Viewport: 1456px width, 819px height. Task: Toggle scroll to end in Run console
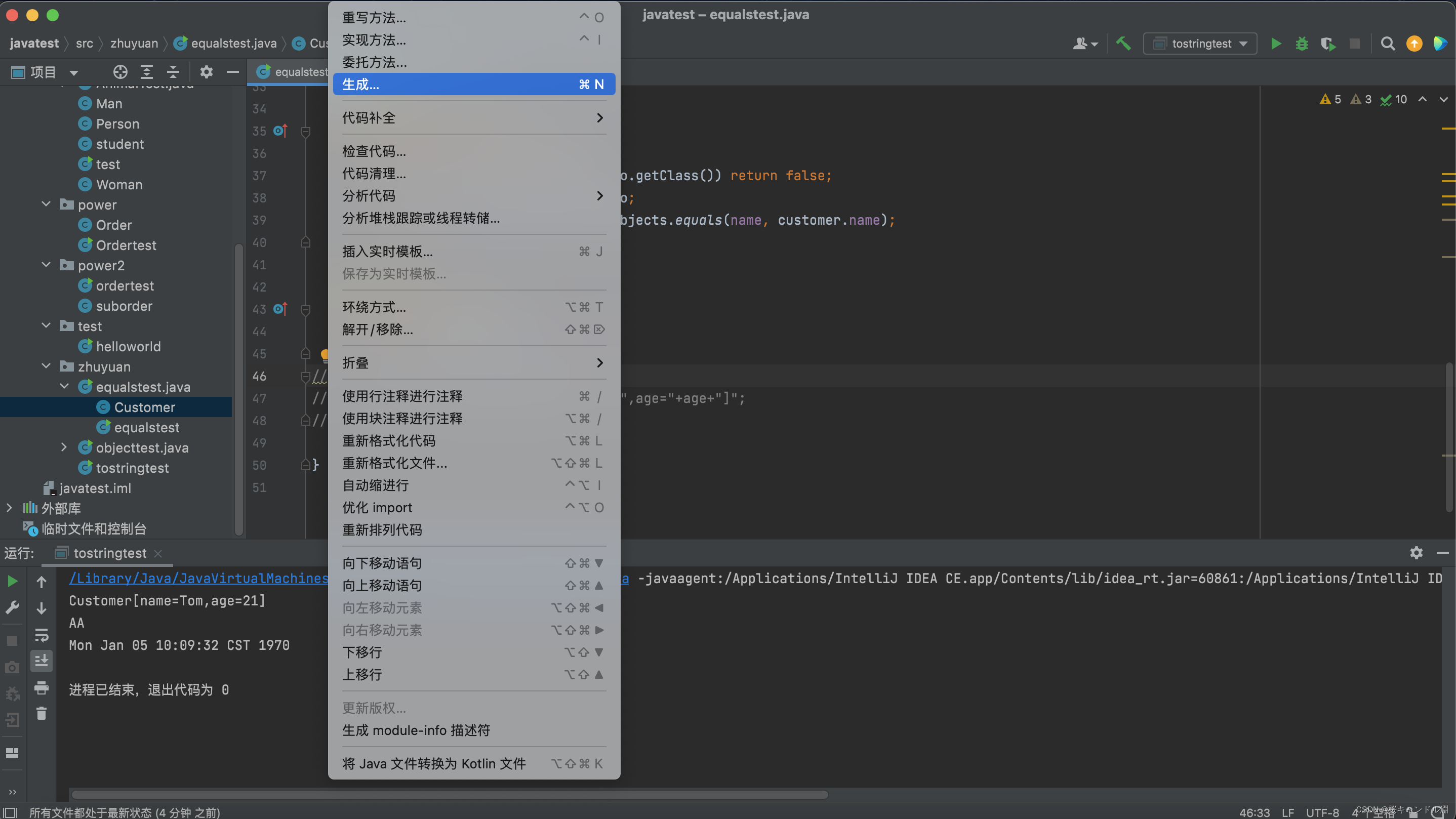(x=42, y=661)
